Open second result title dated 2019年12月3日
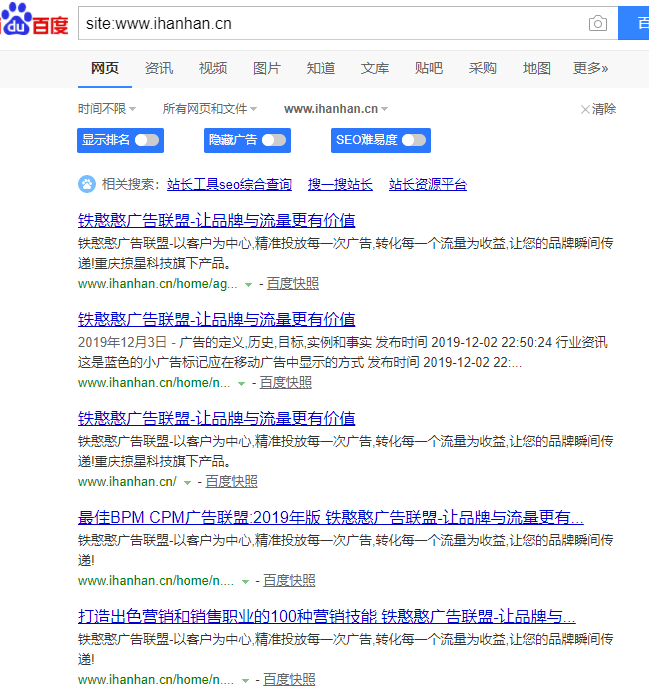 click(x=216, y=319)
